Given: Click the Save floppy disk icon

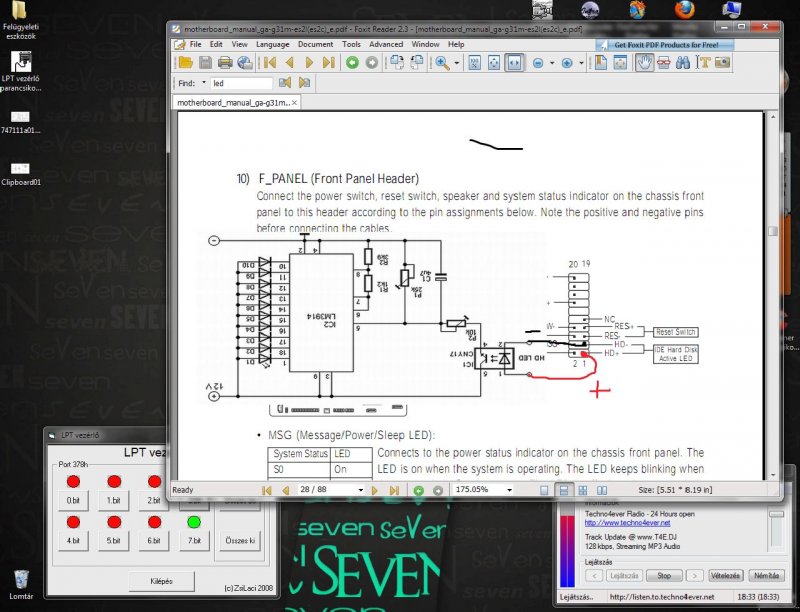Looking at the screenshot, I should pos(206,63).
